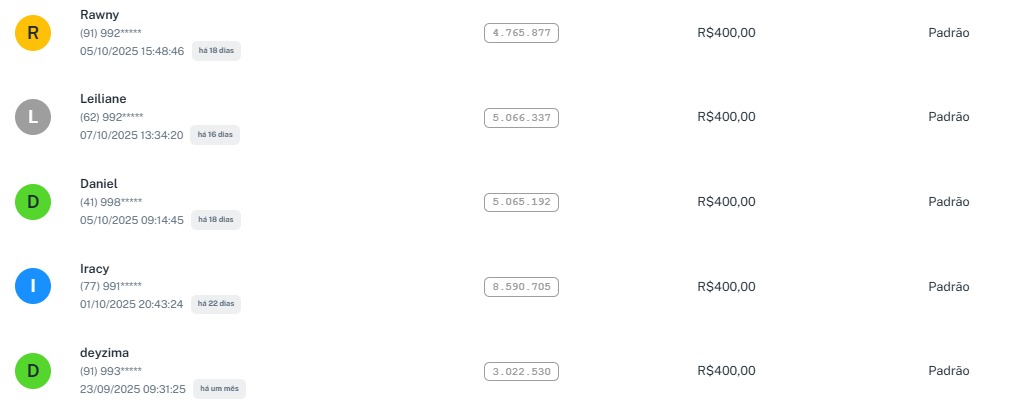Open the Rawny customer name
The image size is (1020, 411).
99,14
